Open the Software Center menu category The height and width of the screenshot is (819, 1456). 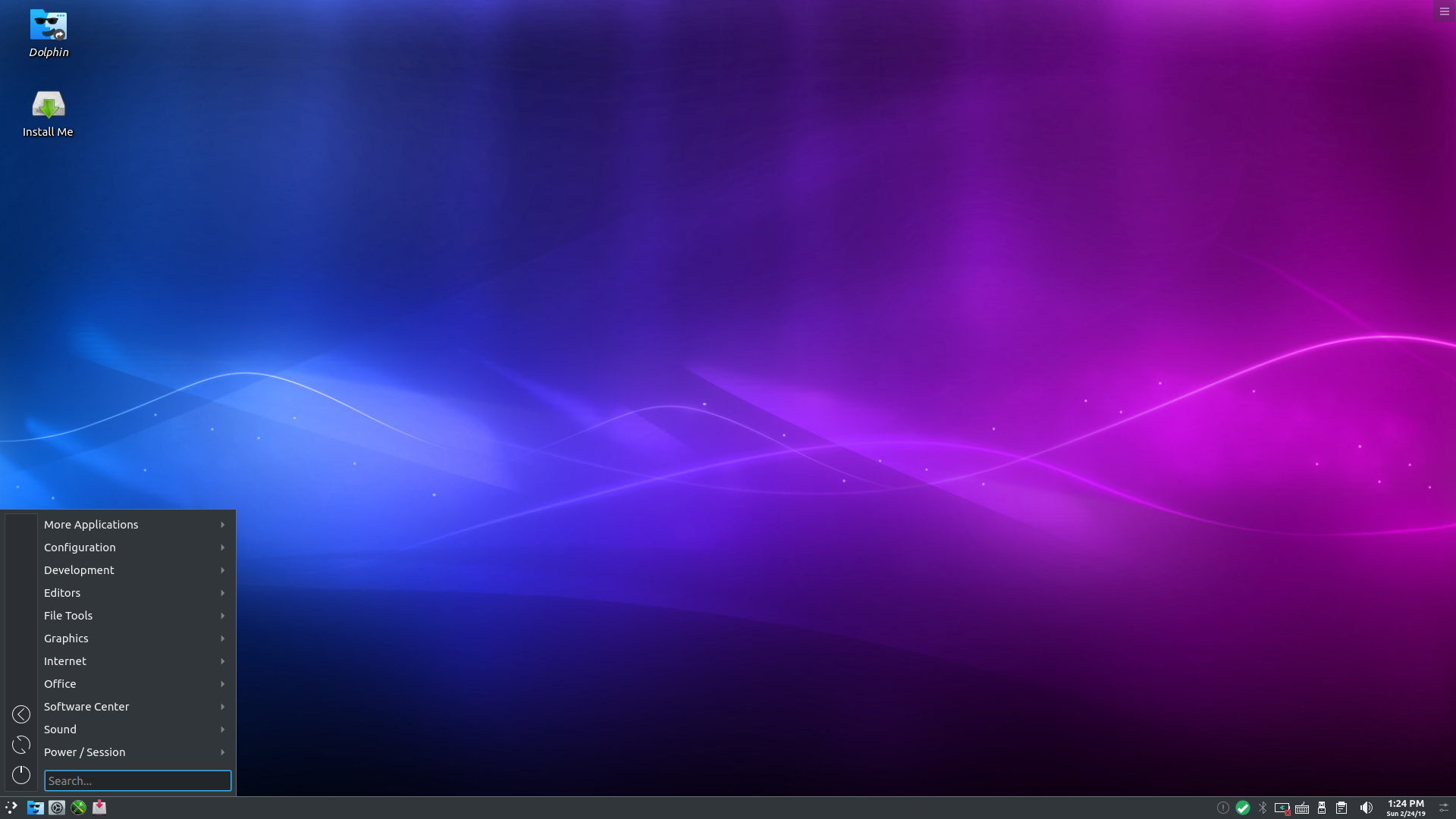pyautogui.click(x=136, y=707)
